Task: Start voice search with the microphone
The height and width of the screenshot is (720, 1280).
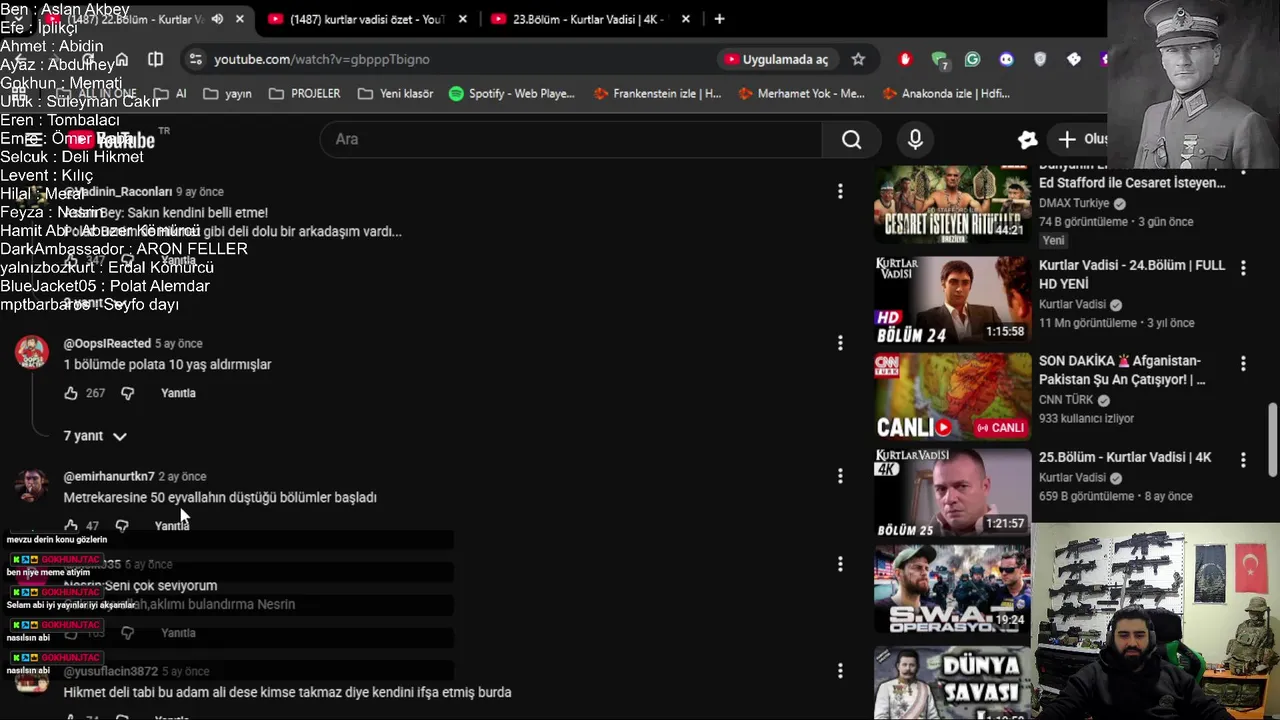Action: (x=915, y=139)
